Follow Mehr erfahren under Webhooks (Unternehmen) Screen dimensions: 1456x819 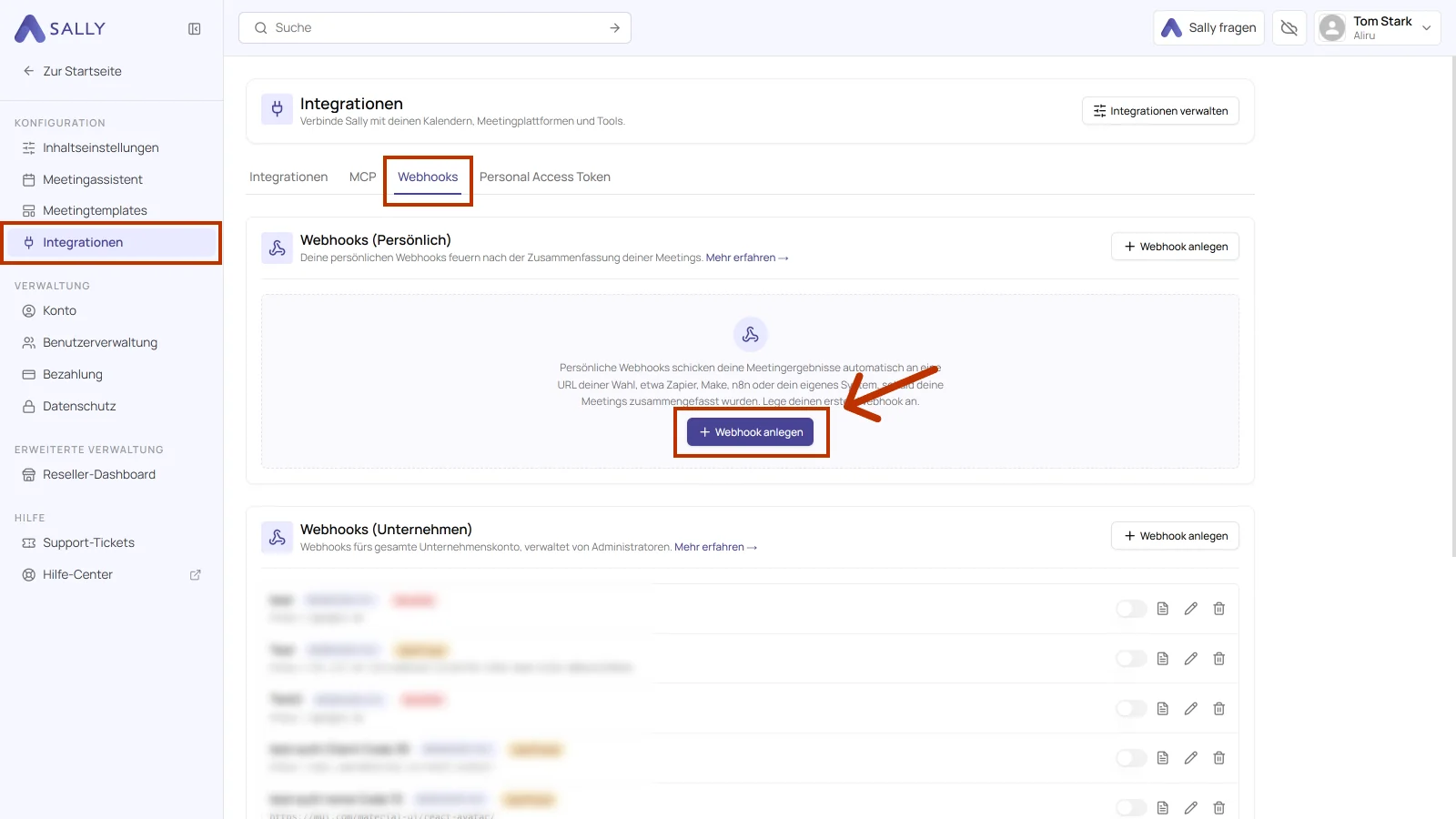click(x=715, y=548)
